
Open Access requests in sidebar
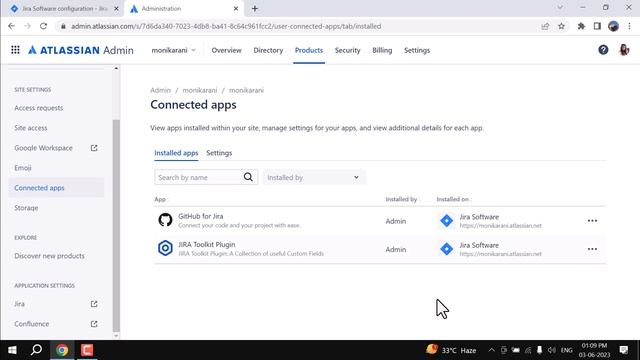pos(39,108)
